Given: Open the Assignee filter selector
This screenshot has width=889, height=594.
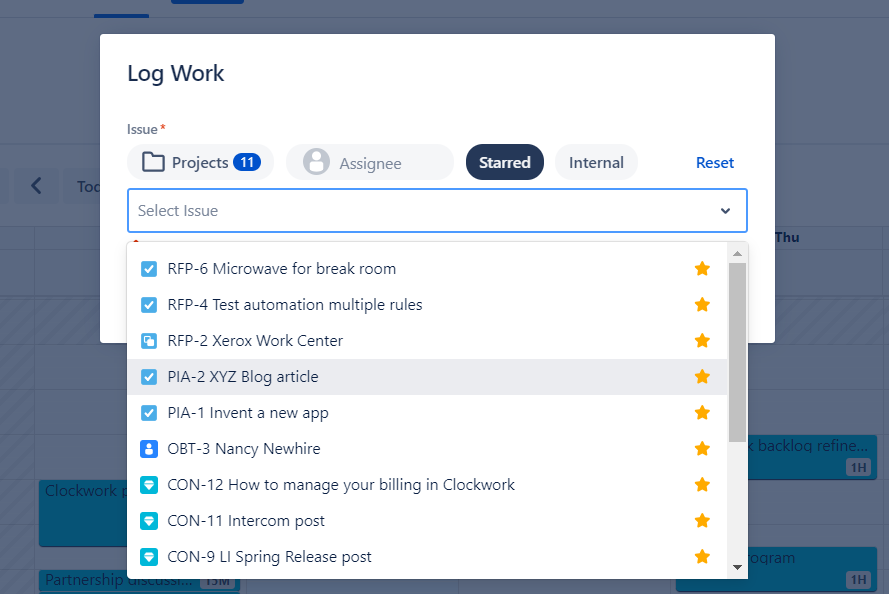Looking at the screenshot, I should 369,163.
